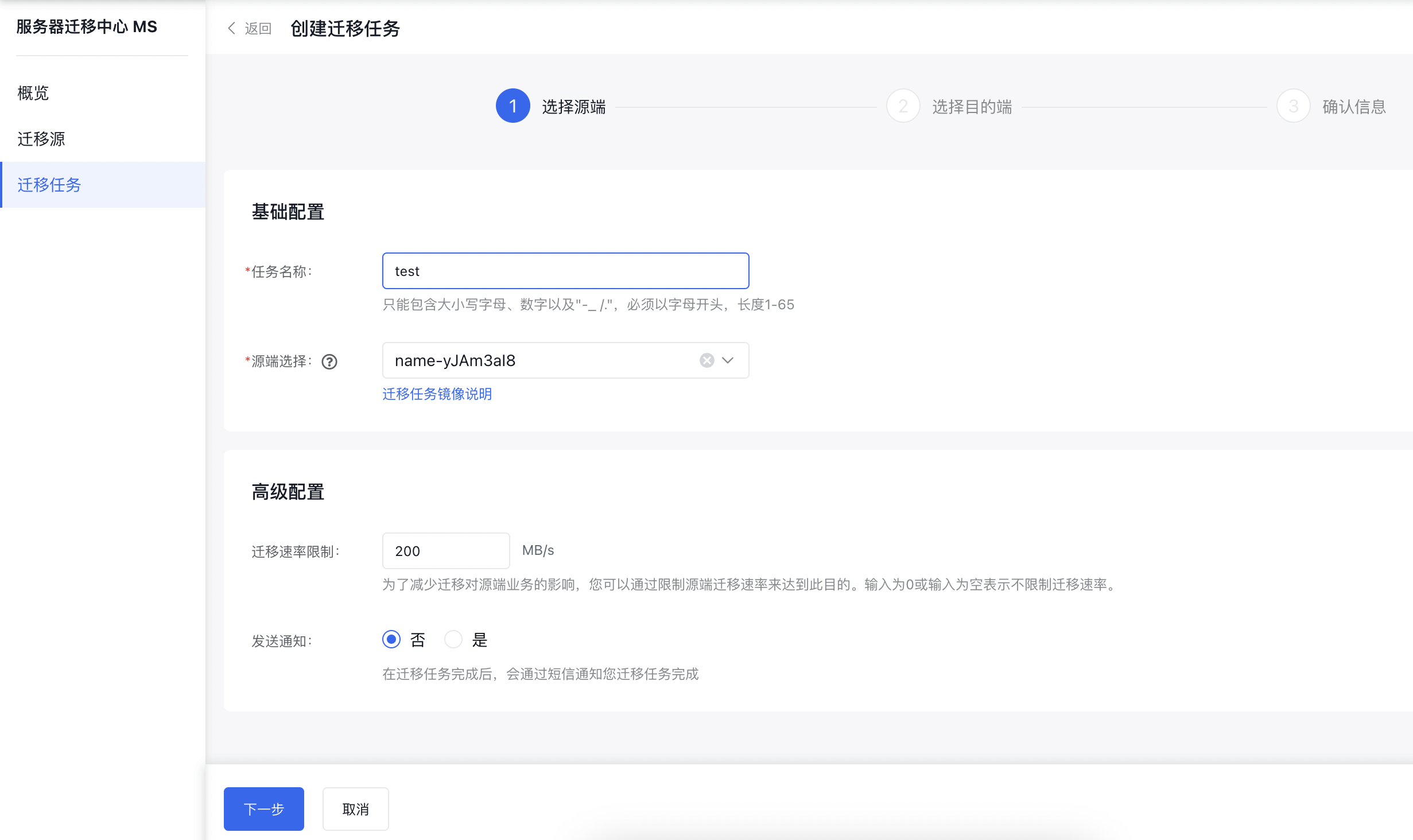Open the 迁移任务镜像说明 link
The height and width of the screenshot is (840, 1413).
(x=437, y=394)
